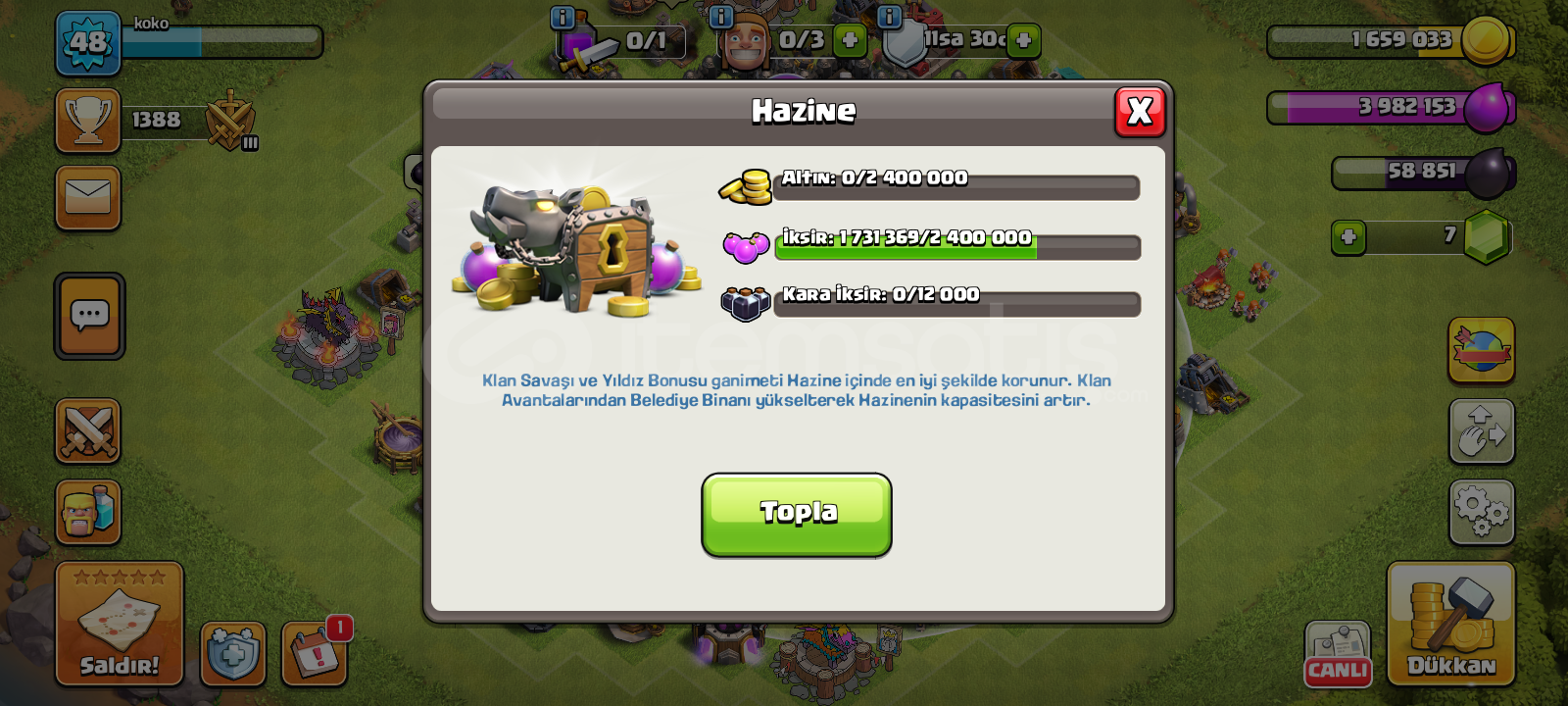Open the chat speech bubble panel
This screenshot has height=706, width=1568.
pos(89,316)
